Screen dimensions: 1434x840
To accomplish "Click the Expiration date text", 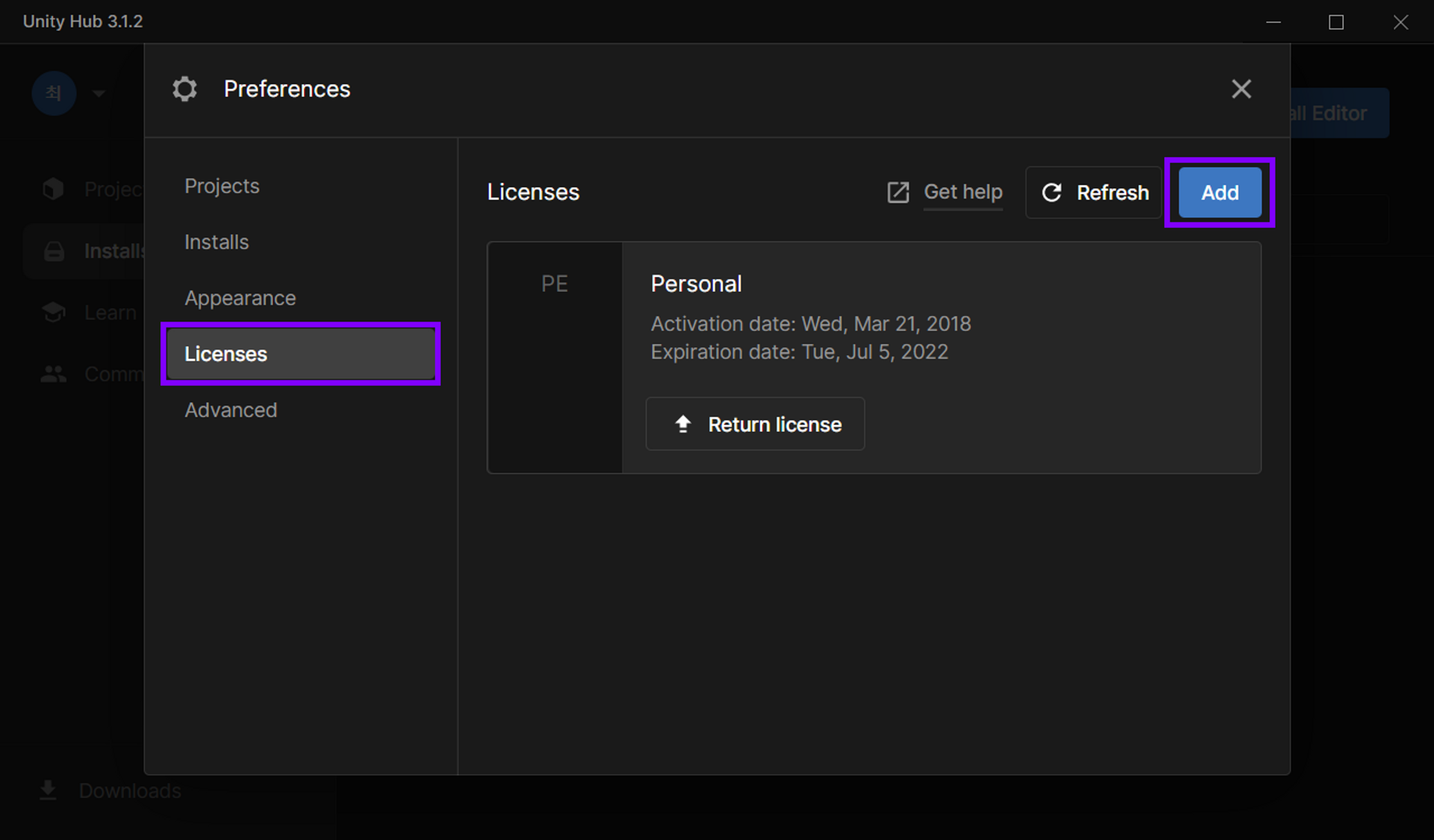I will pos(799,352).
